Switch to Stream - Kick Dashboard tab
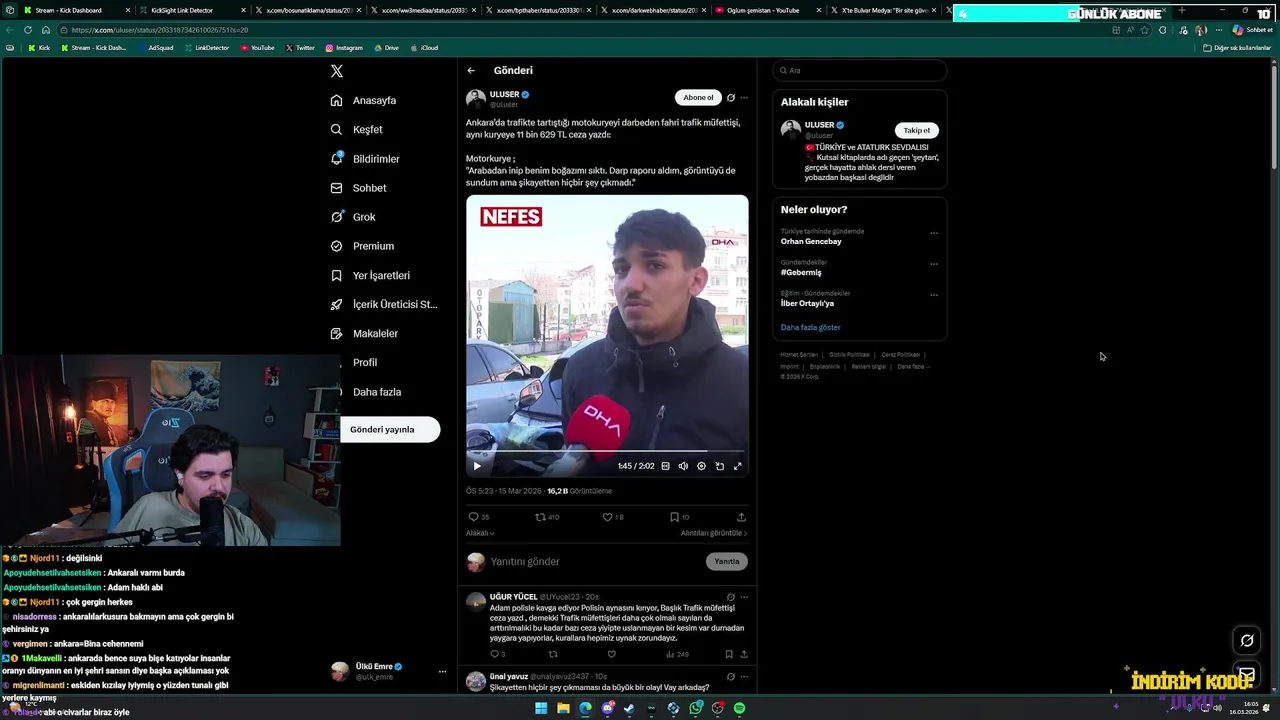The width and height of the screenshot is (1280, 720). pyautogui.click(x=75, y=10)
